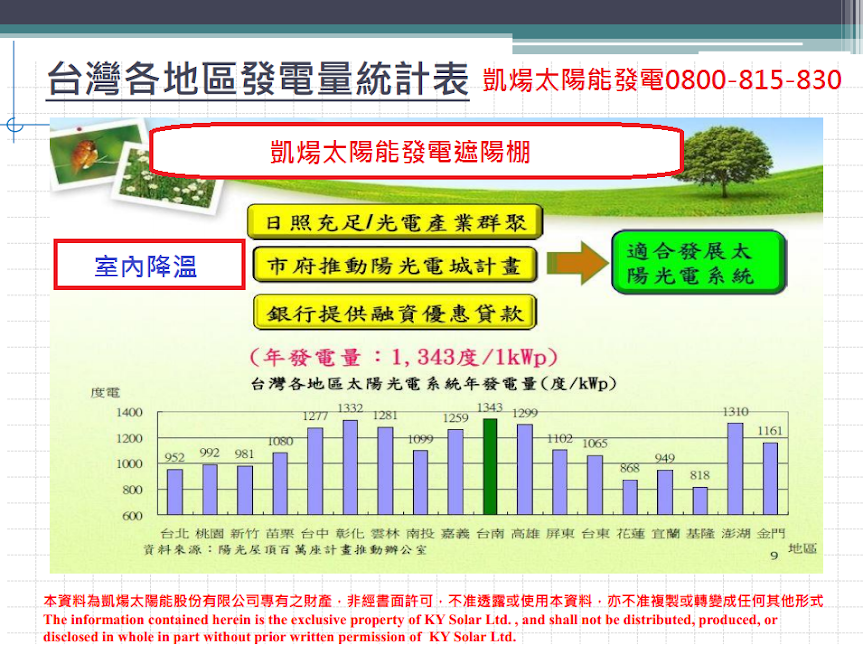863x645 pixels.
Task: Select the line 'disclosed in whole in part'
Action: pyautogui.click(x=280, y=637)
